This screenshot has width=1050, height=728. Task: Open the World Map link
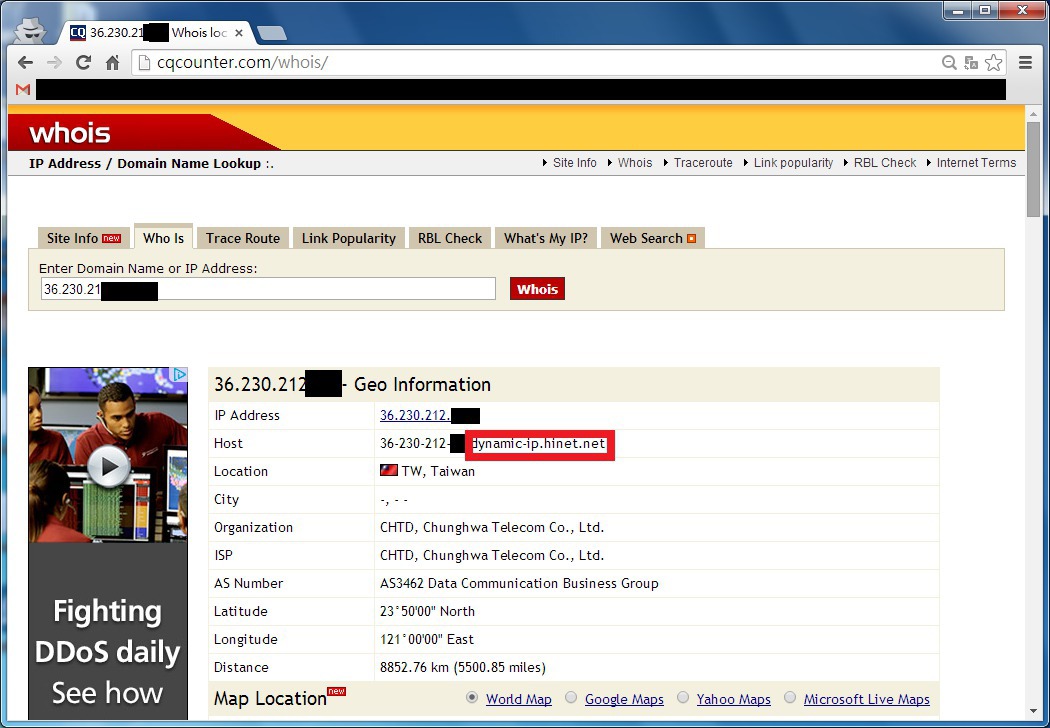(x=518, y=699)
